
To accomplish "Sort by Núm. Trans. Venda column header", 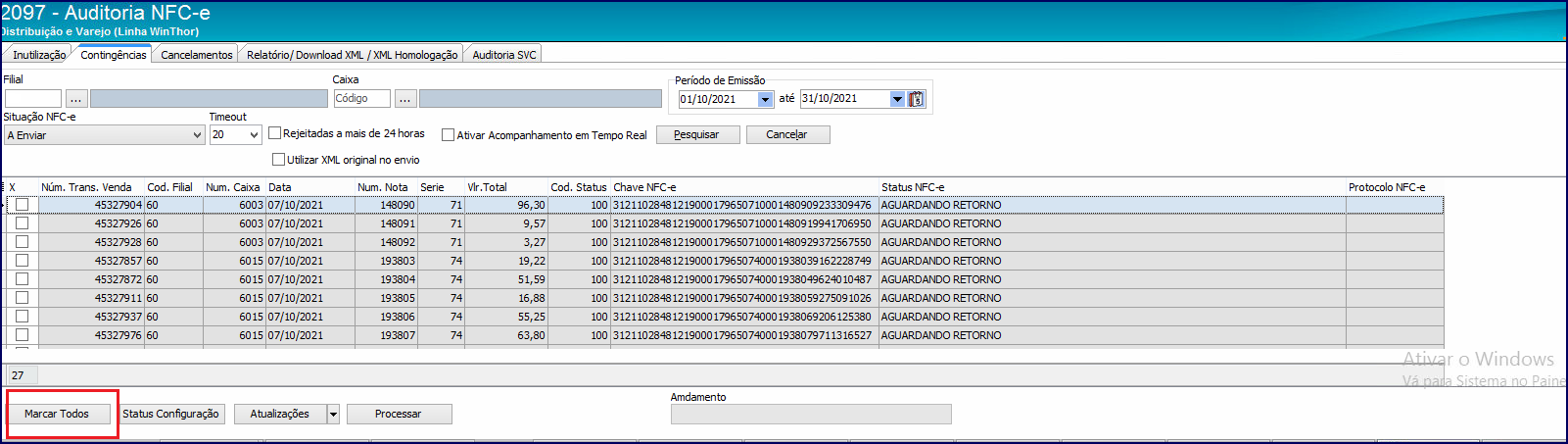I will point(91,187).
